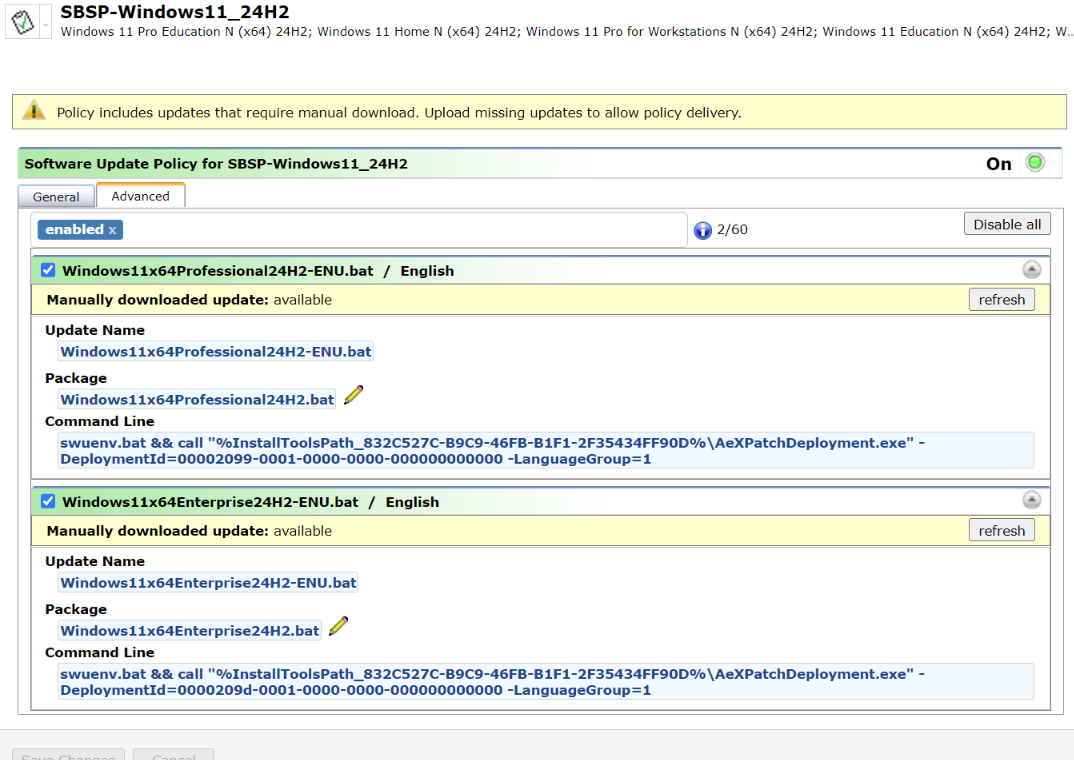
Task: Click the yellow warning triangle icon
Action: coord(34,111)
